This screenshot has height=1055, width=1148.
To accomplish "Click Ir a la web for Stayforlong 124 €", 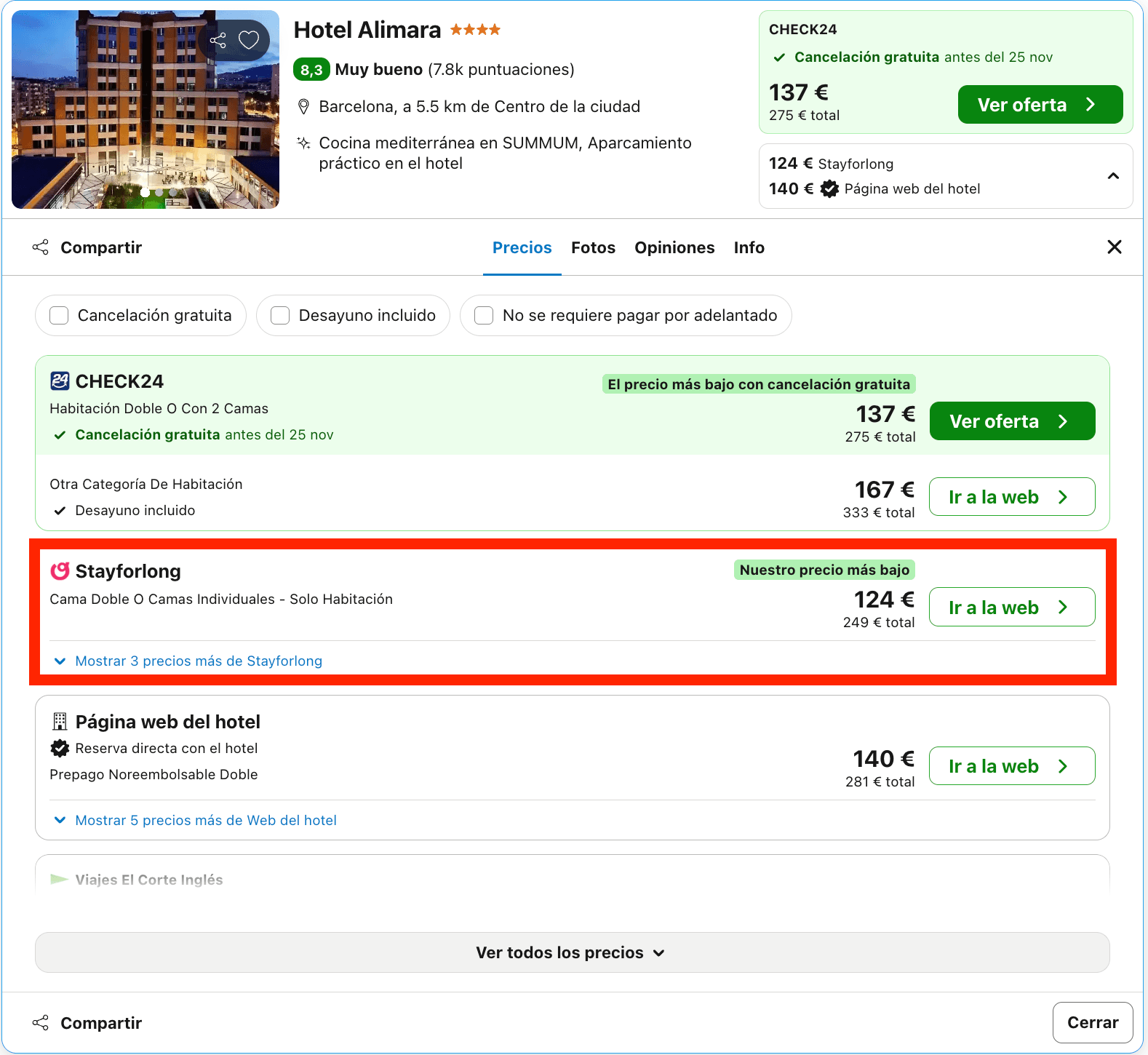I will coord(1012,607).
